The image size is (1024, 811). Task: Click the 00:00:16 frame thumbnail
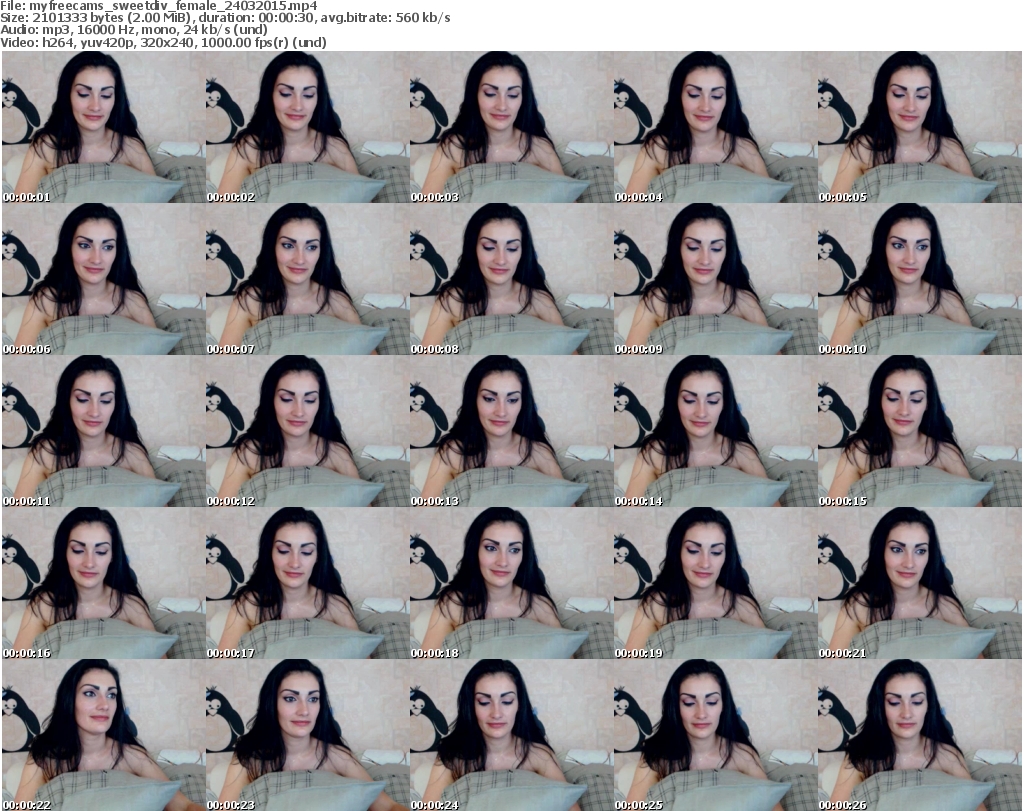coord(103,583)
